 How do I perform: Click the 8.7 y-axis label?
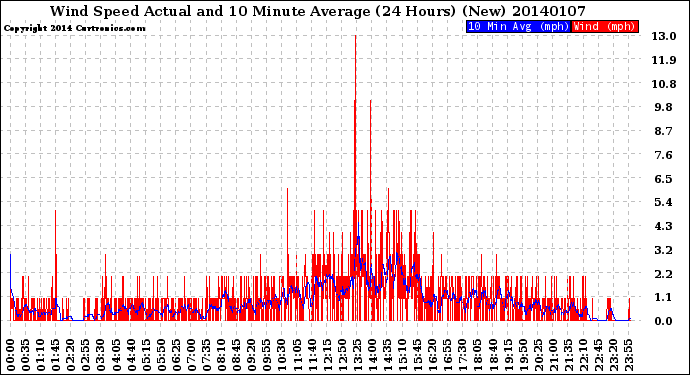(664, 131)
